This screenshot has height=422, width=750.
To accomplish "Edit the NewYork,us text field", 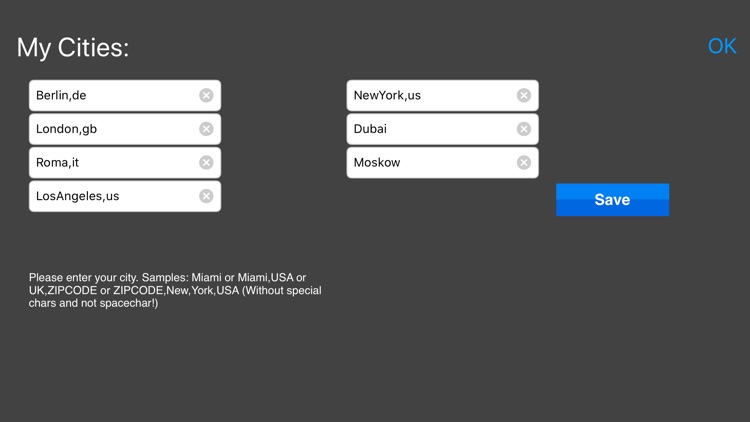I will (x=442, y=95).
